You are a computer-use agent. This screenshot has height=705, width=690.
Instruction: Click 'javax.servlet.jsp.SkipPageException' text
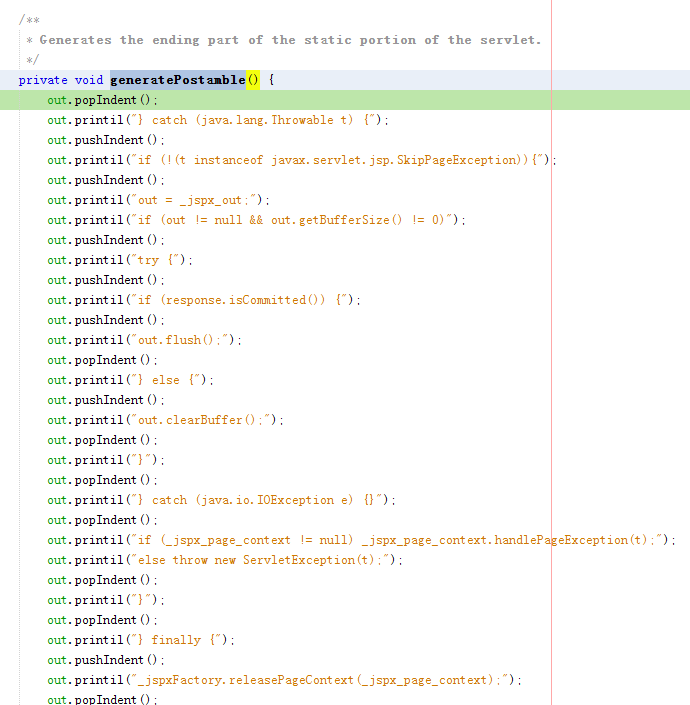394,160
